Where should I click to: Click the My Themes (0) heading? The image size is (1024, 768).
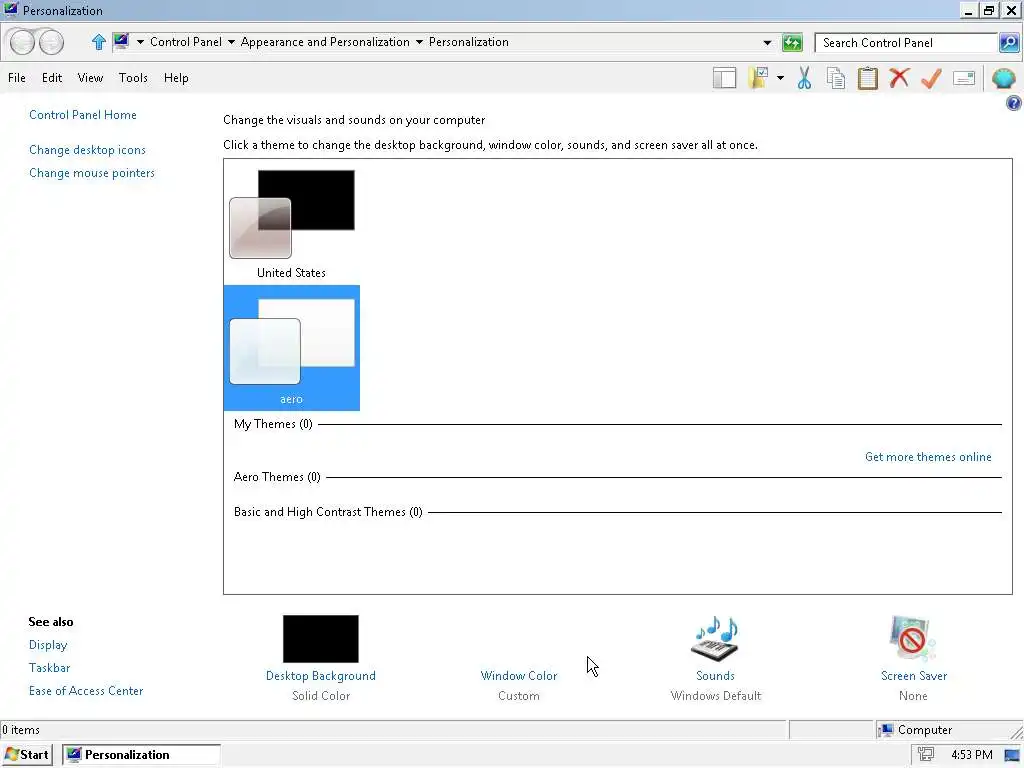[x=273, y=424]
